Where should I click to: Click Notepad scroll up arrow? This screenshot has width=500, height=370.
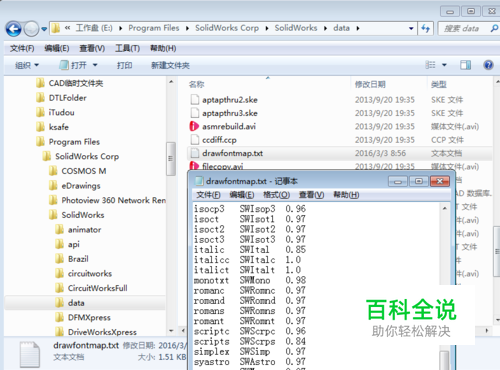(x=444, y=208)
